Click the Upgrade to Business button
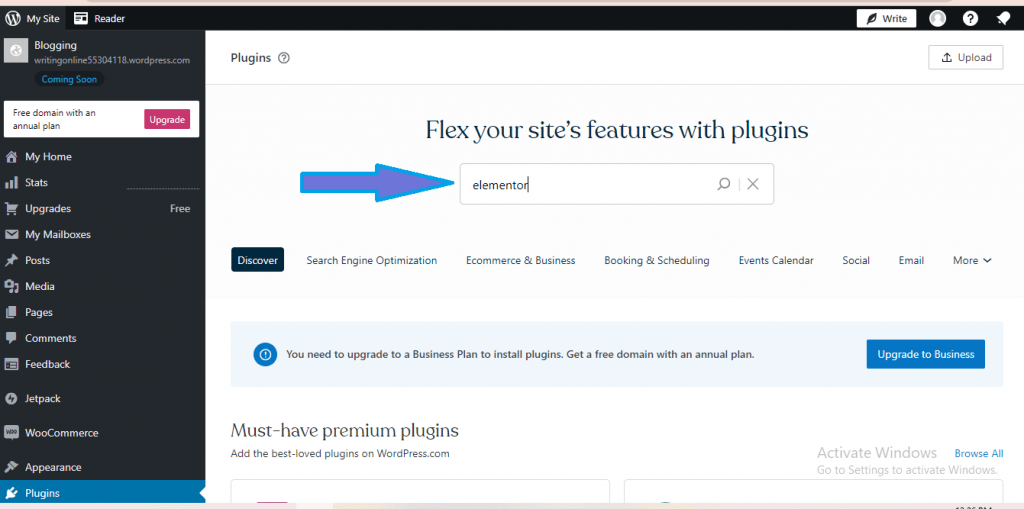Image resolution: width=1024 pixels, height=509 pixels. coord(925,354)
